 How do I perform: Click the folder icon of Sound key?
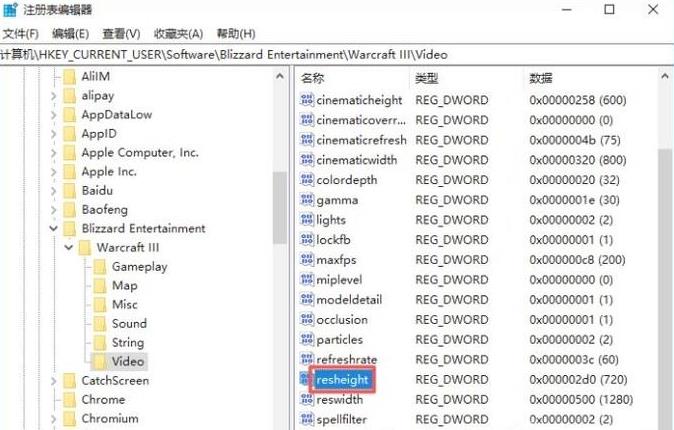tap(100, 323)
